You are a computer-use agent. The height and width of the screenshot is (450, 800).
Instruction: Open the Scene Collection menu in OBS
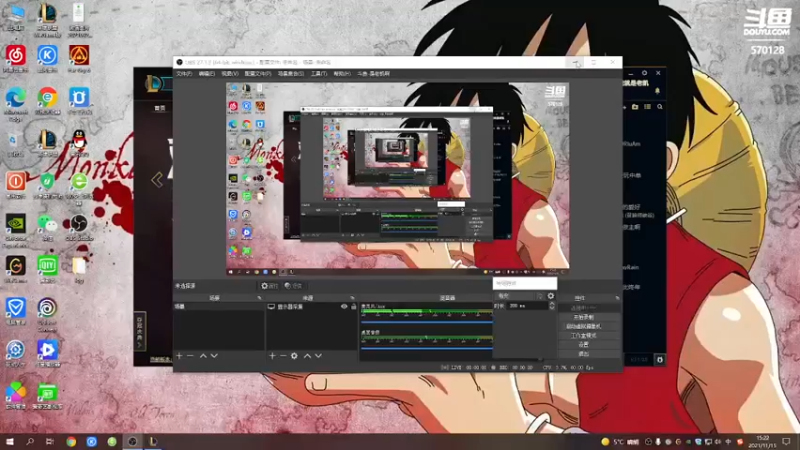pos(291,74)
